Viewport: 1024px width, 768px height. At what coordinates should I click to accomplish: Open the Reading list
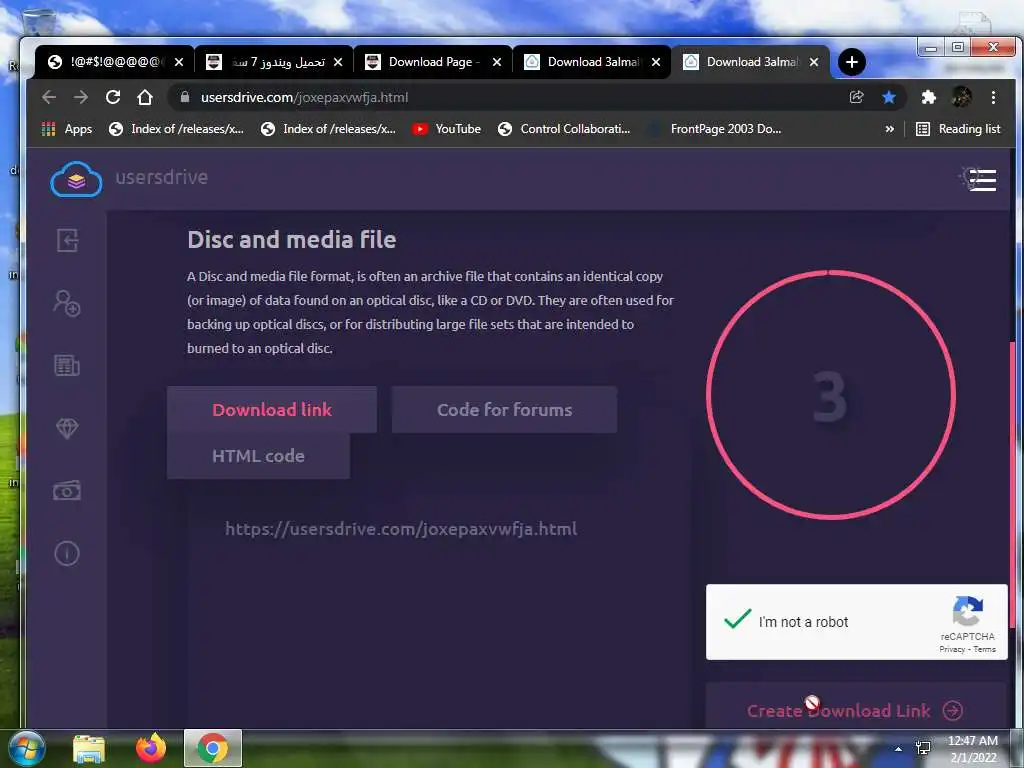coord(958,129)
